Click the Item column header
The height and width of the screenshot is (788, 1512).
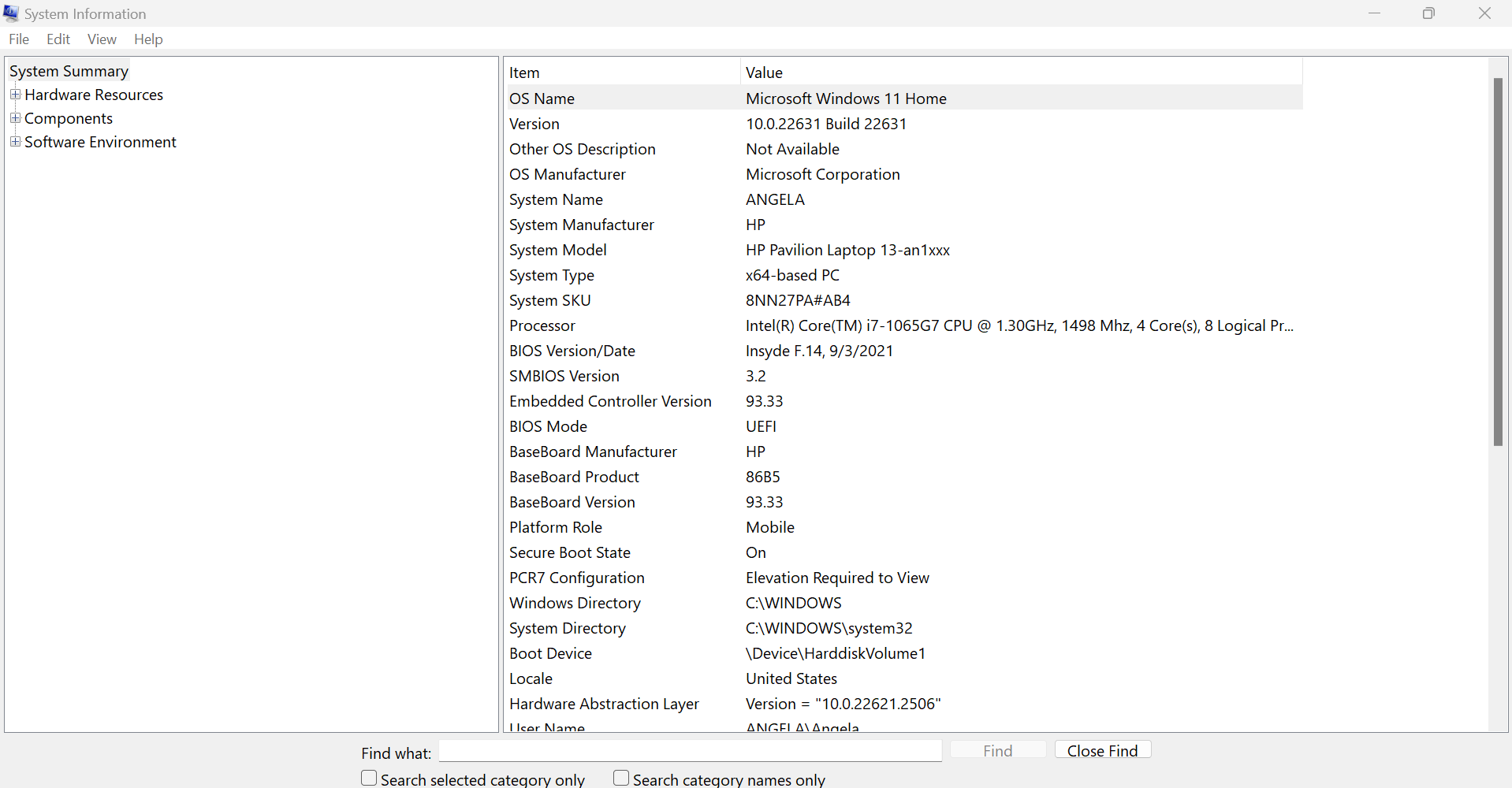tap(622, 72)
